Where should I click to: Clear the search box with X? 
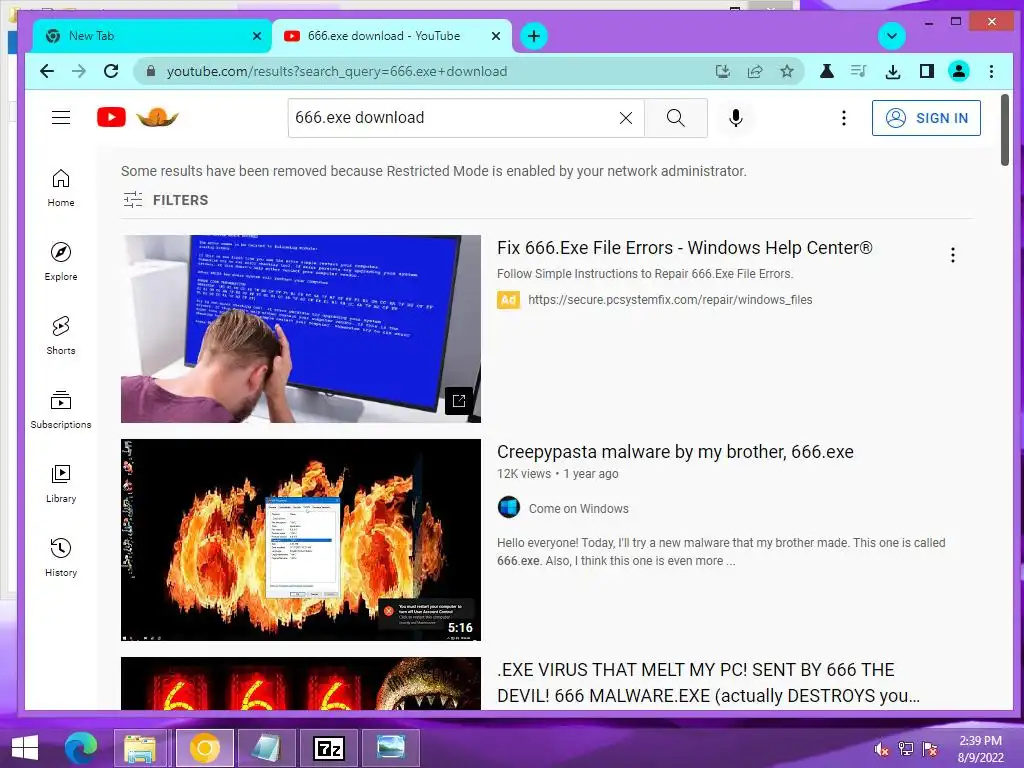626,118
